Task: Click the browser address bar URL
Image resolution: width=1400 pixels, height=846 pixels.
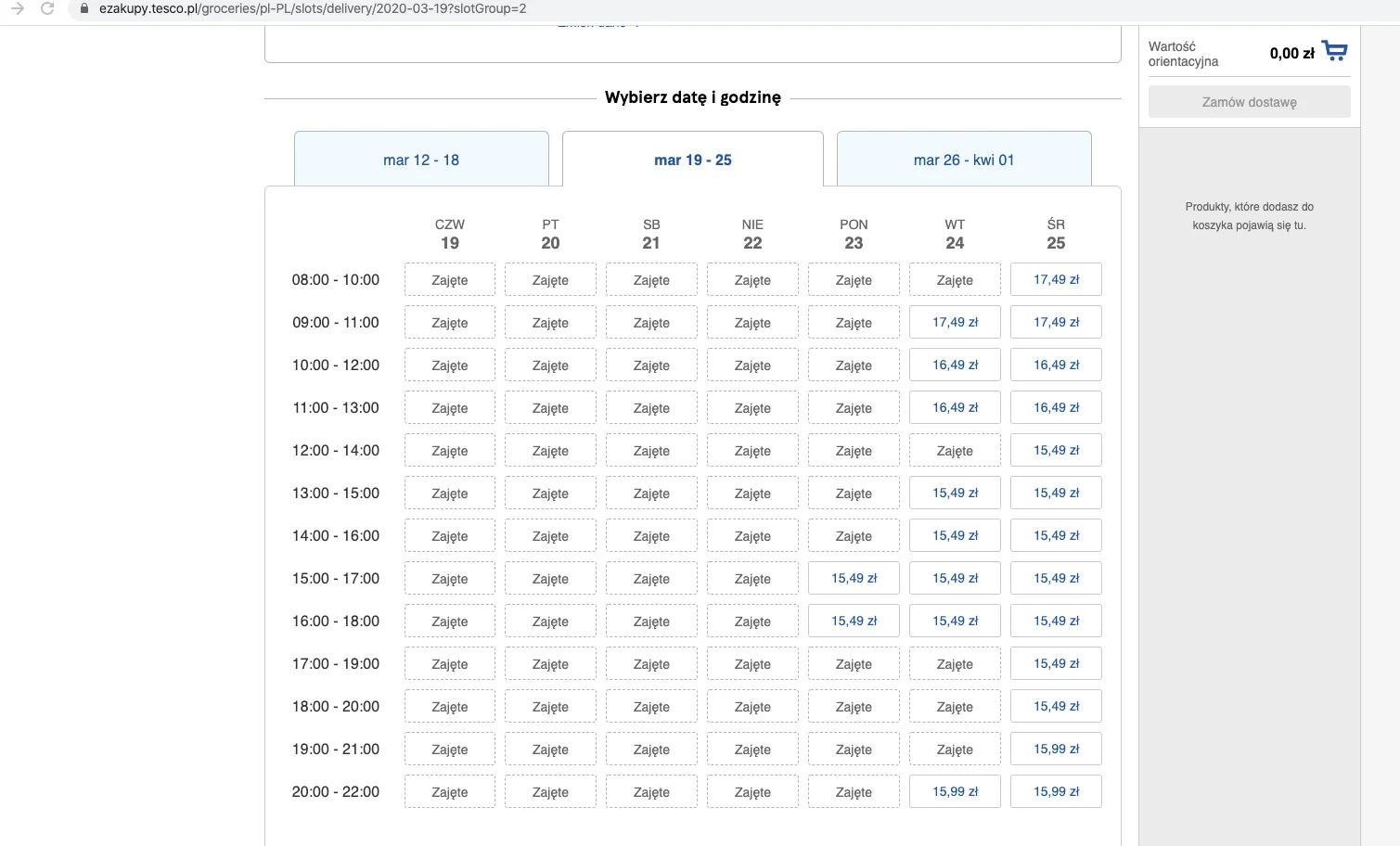Action: coord(313,8)
